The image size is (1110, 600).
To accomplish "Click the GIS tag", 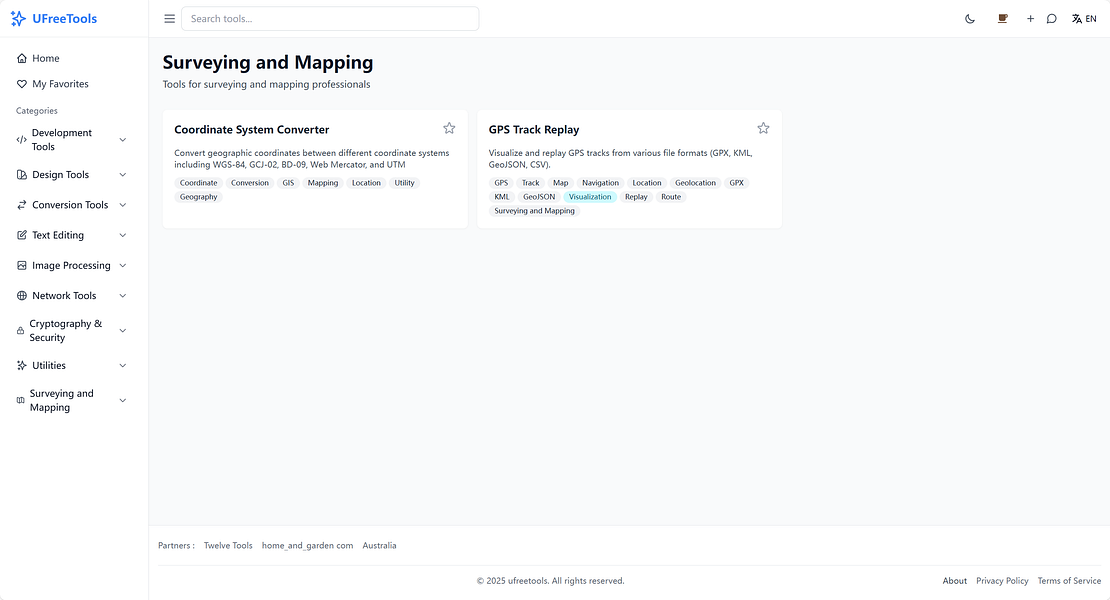I will click(288, 183).
